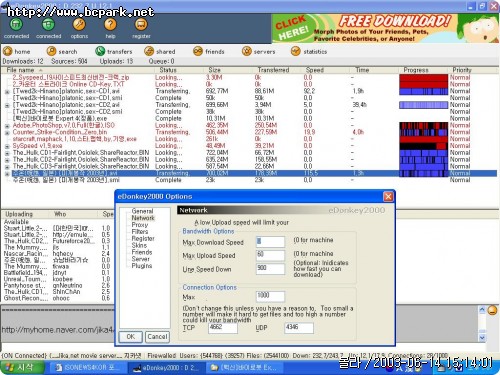Open the statistics tab
This screenshot has height=375, width=500.
pyautogui.click(x=309, y=51)
